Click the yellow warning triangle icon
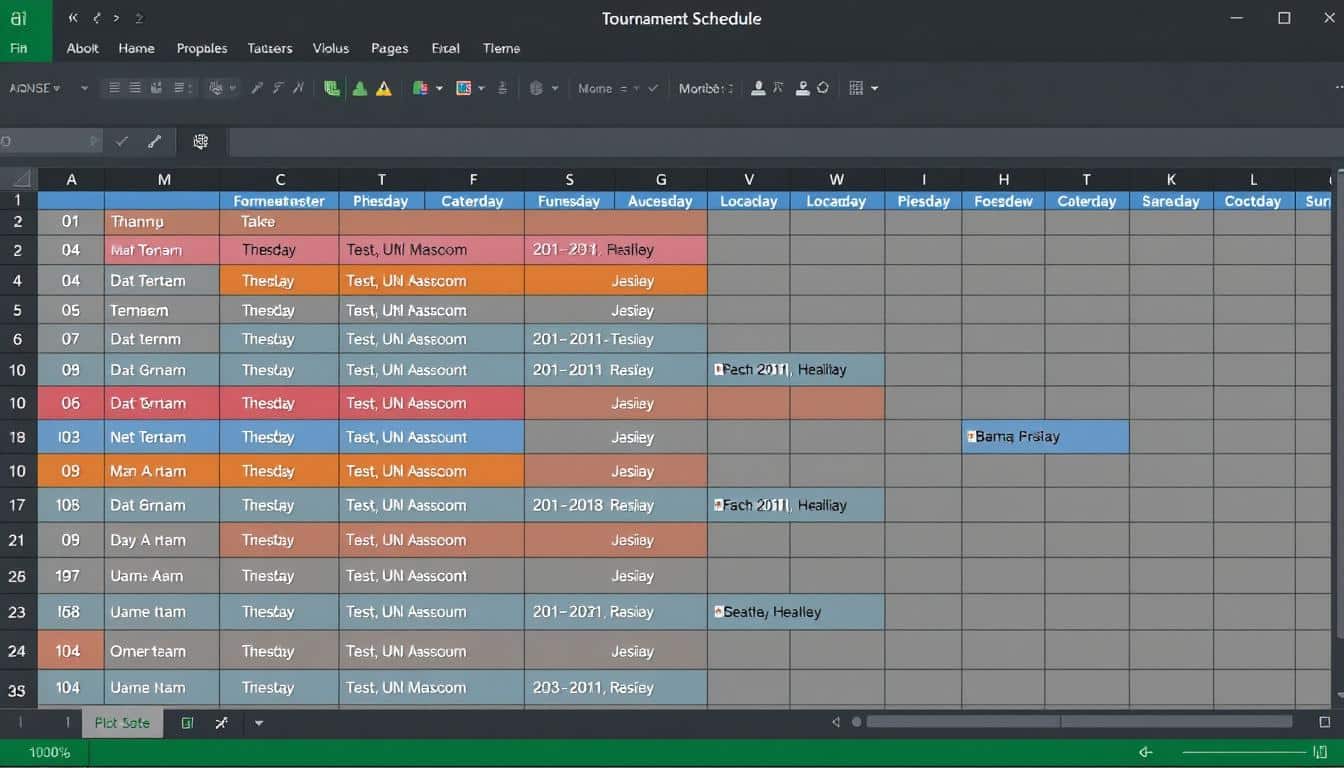1344x768 pixels. 384,88
